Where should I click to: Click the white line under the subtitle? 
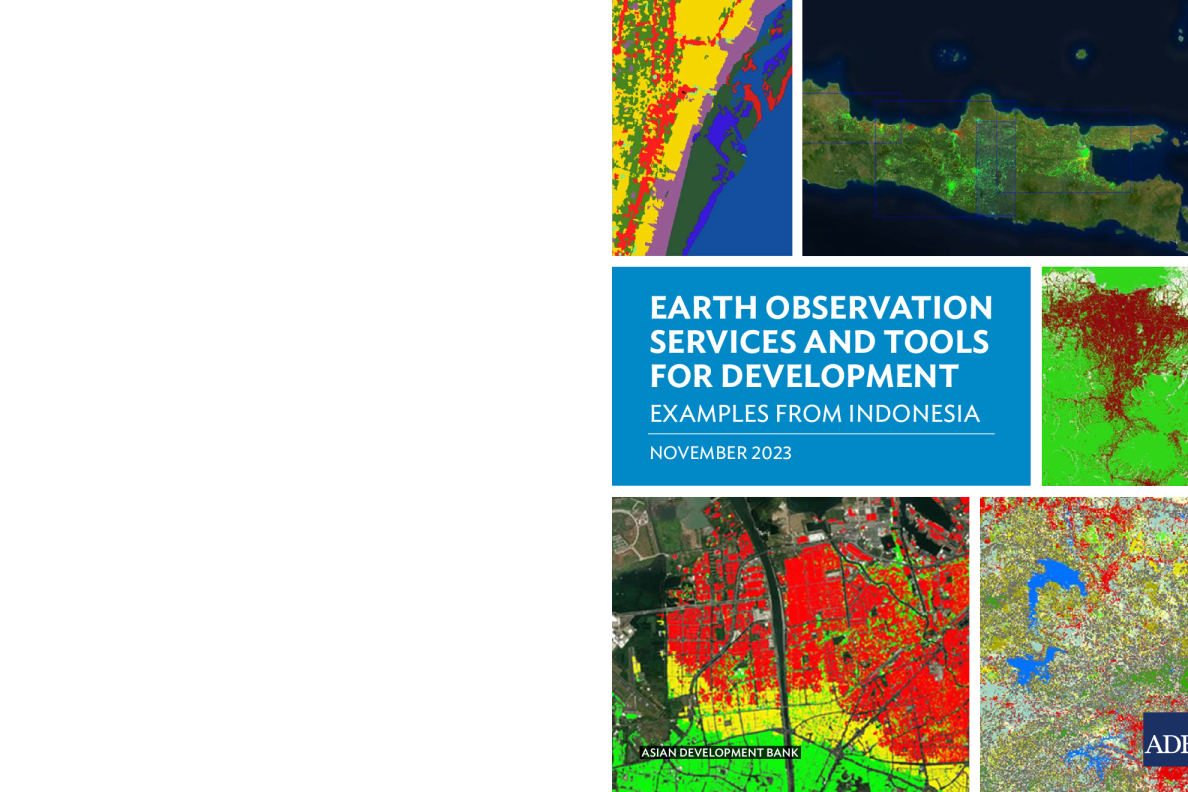click(820, 434)
